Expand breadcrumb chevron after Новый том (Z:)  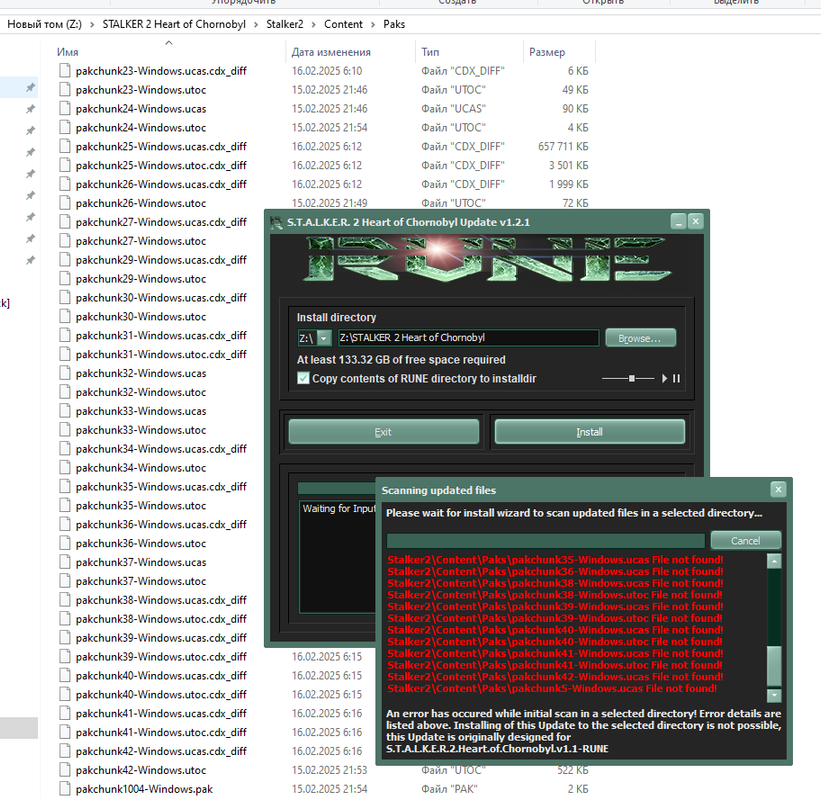[92, 25]
